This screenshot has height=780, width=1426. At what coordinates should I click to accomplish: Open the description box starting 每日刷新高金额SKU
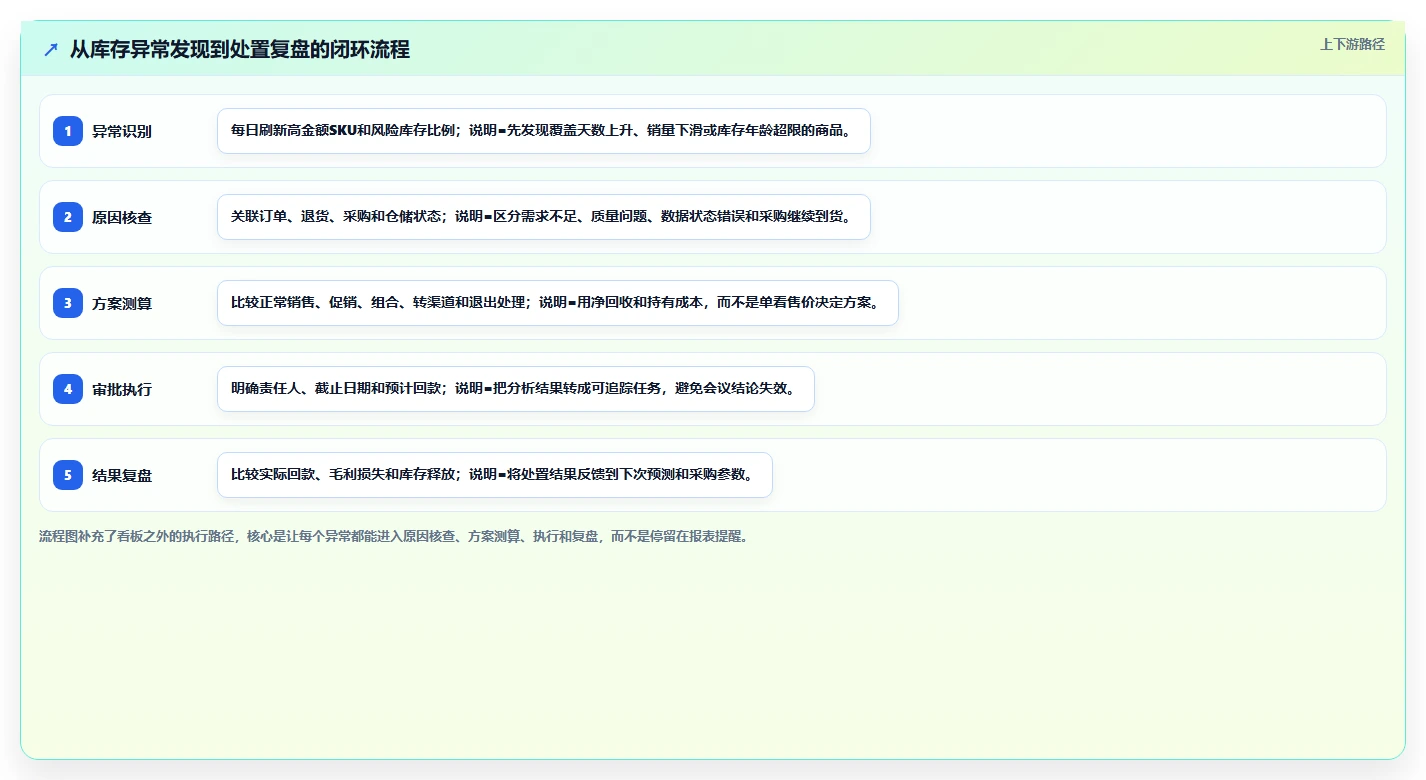544,131
